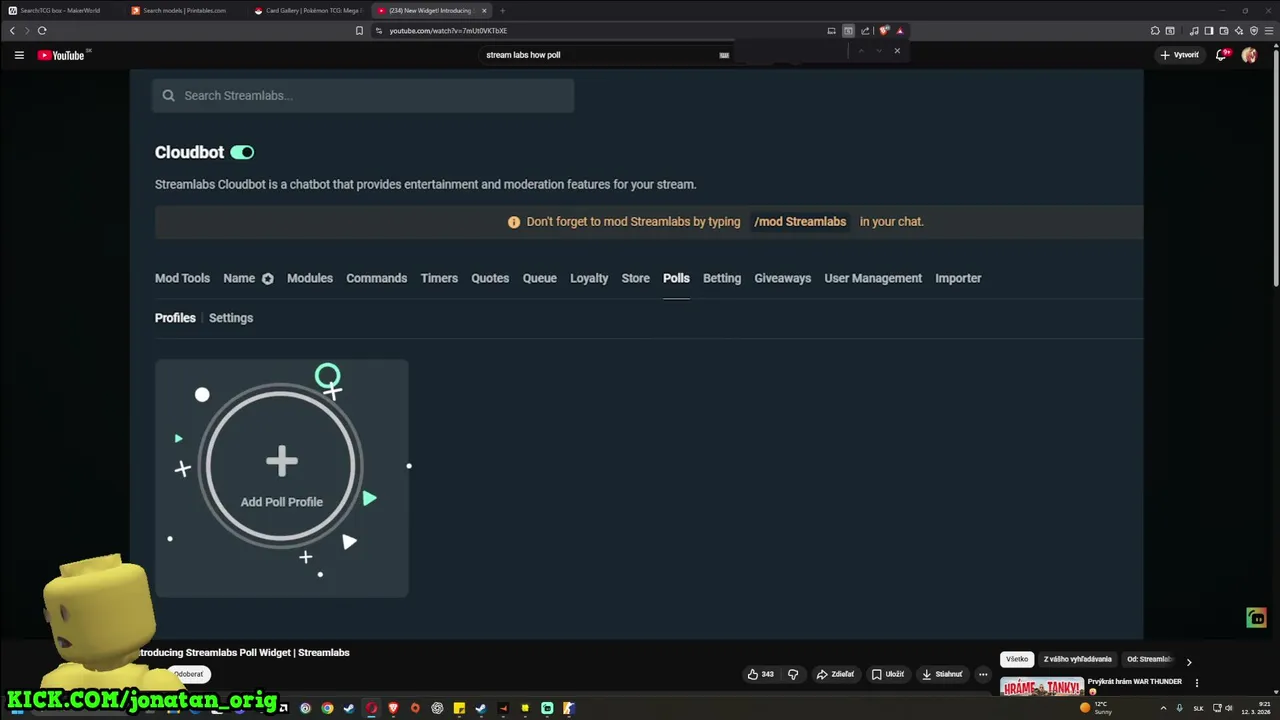This screenshot has height=720, width=1280.
Task: Click the Uložiť save button
Action: (x=889, y=674)
